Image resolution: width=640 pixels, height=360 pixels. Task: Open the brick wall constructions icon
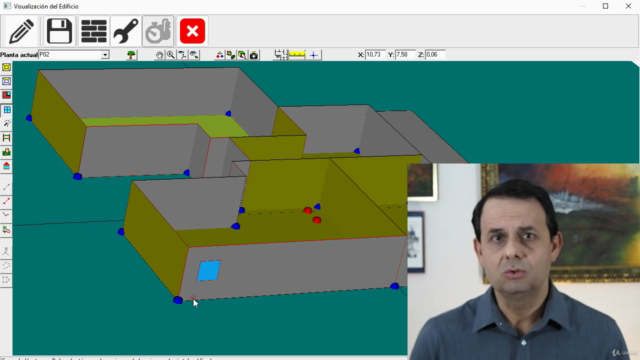pyautogui.click(x=93, y=31)
